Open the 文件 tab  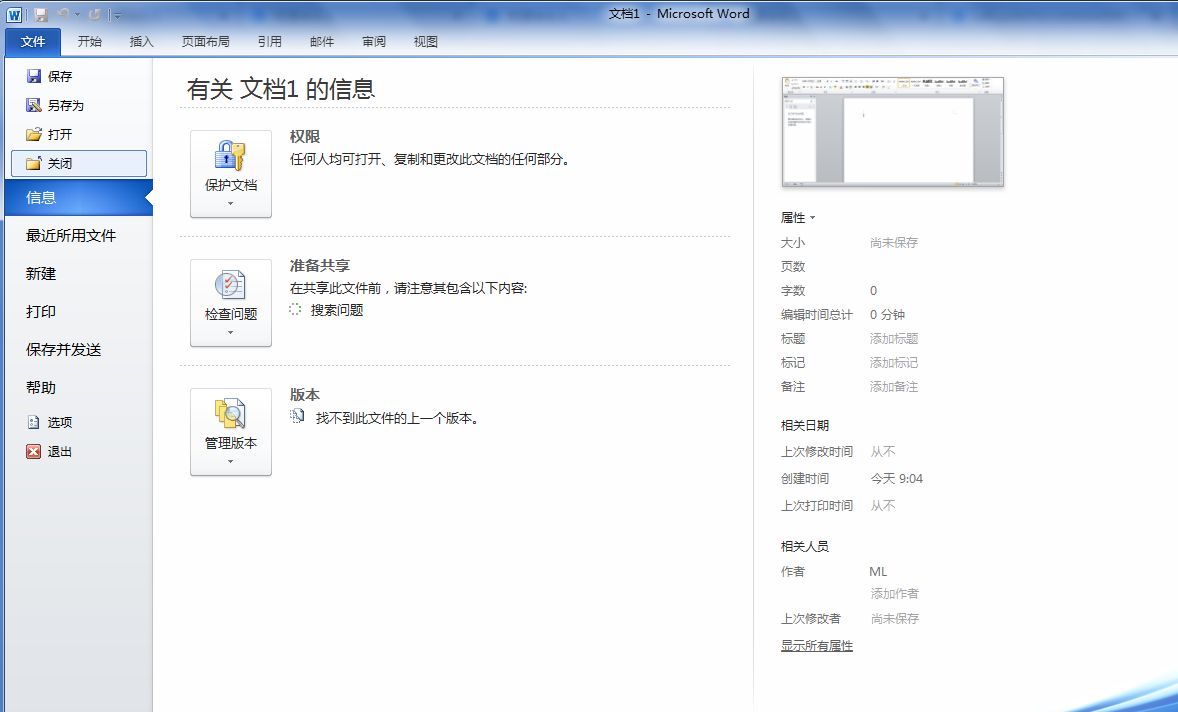[33, 42]
